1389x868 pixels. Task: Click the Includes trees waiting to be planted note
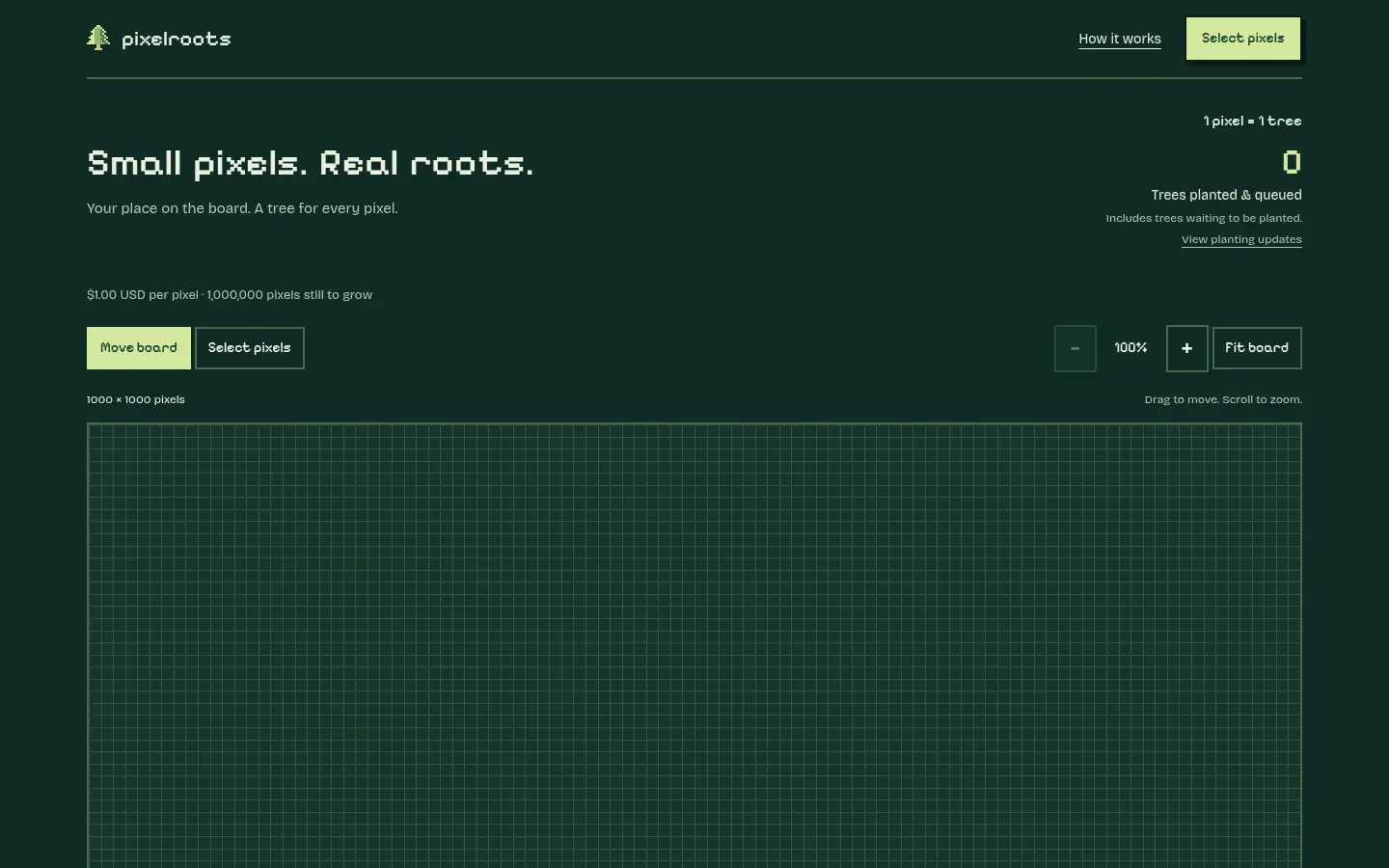1204,218
